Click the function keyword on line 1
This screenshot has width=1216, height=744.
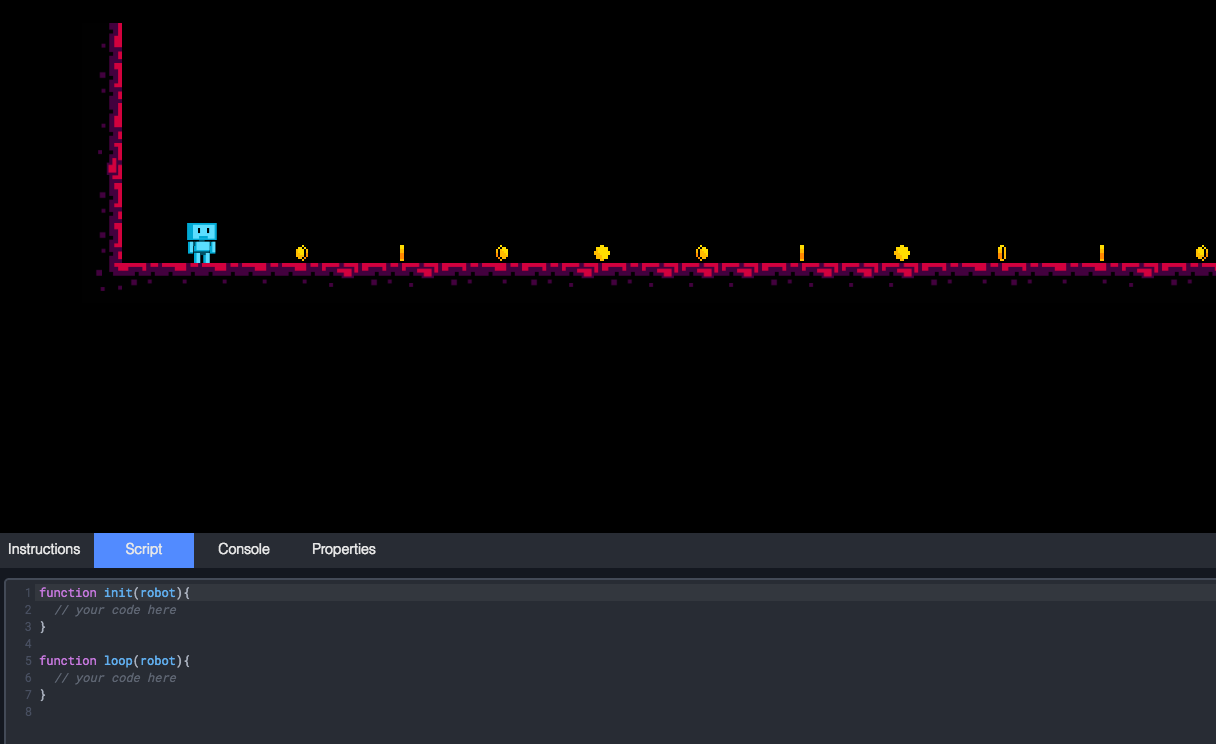click(x=67, y=592)
